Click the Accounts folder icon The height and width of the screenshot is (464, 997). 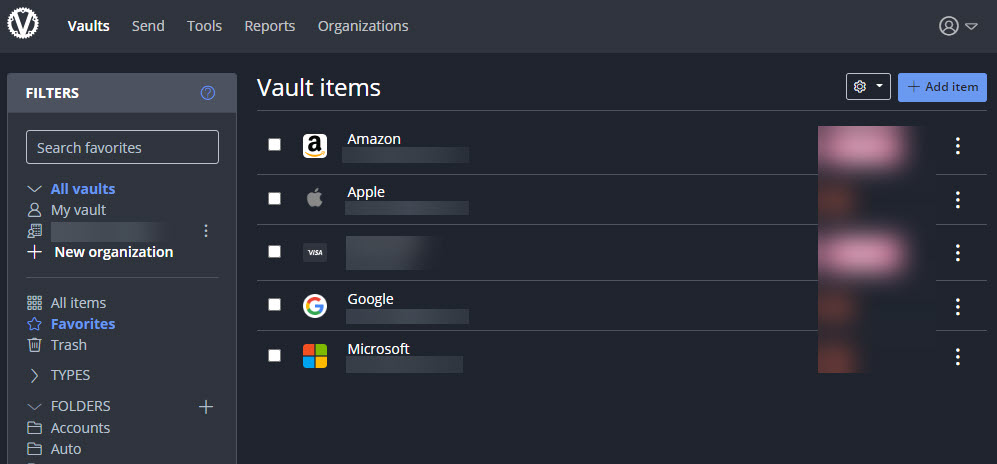(34, 428)
